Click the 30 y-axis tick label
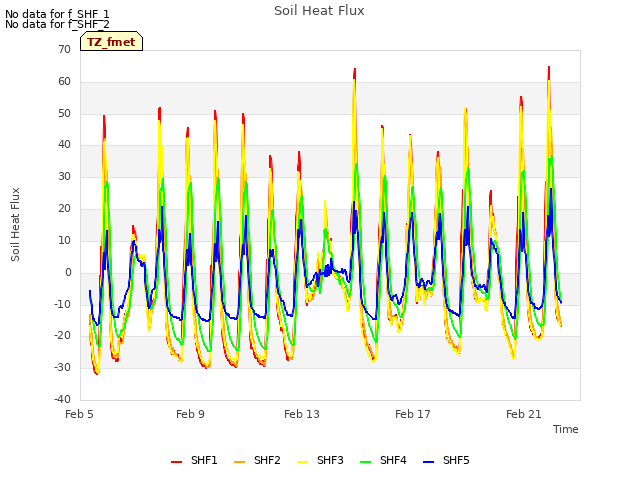The image size is (640, 480). [64, 176]
